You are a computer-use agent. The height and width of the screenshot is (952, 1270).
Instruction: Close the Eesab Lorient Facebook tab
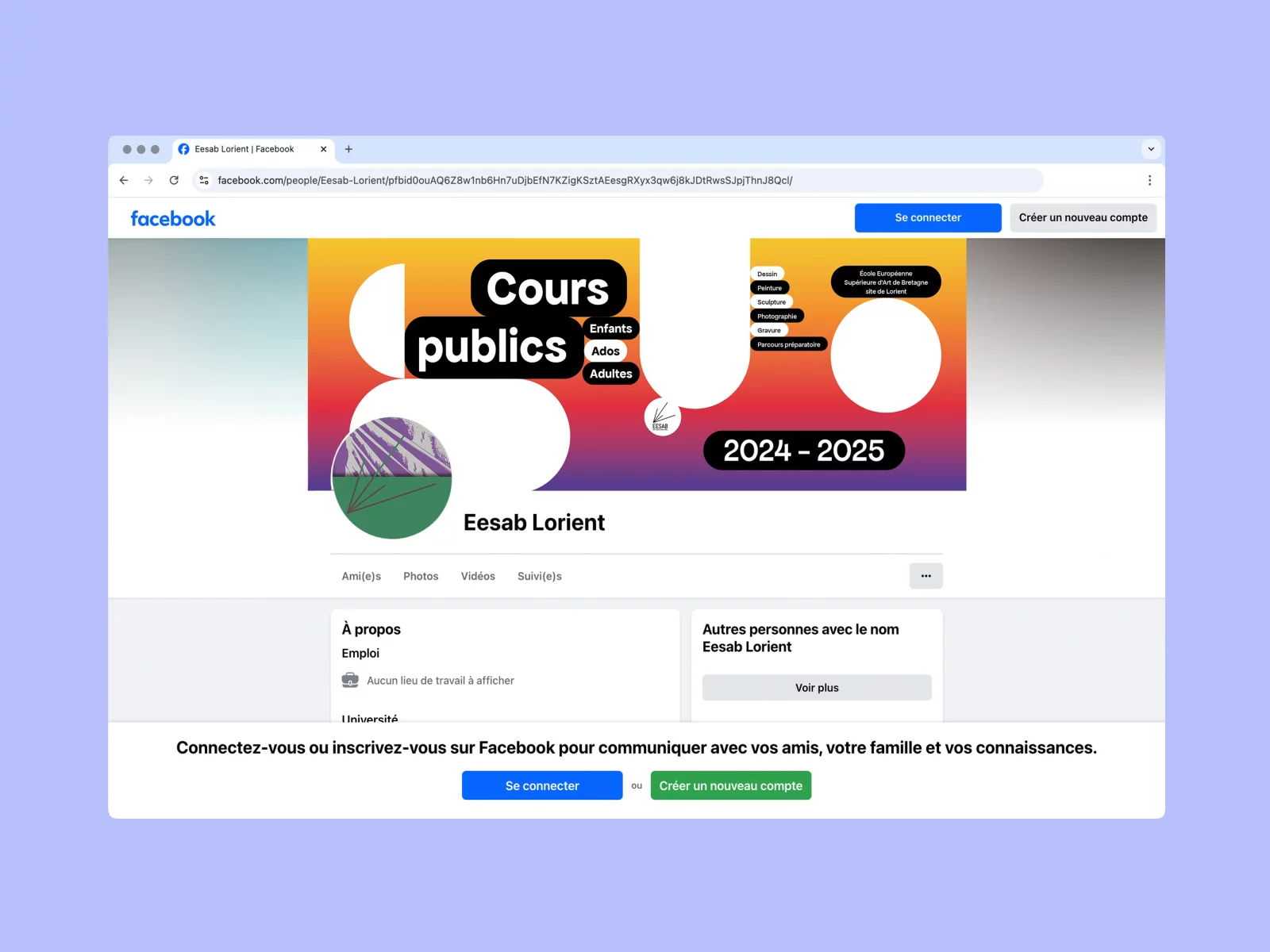pos(323,149)
